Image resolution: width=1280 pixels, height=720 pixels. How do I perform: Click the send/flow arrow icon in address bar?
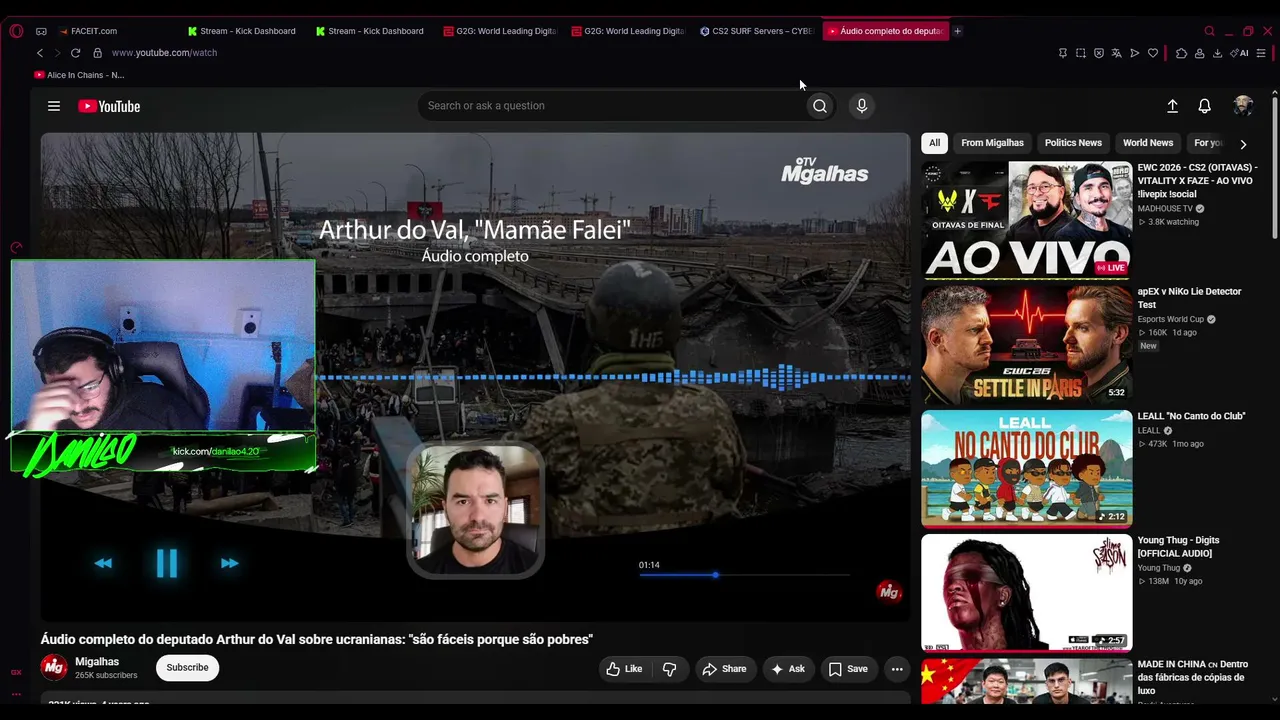pyautogui.click(x=1135, y=53)
